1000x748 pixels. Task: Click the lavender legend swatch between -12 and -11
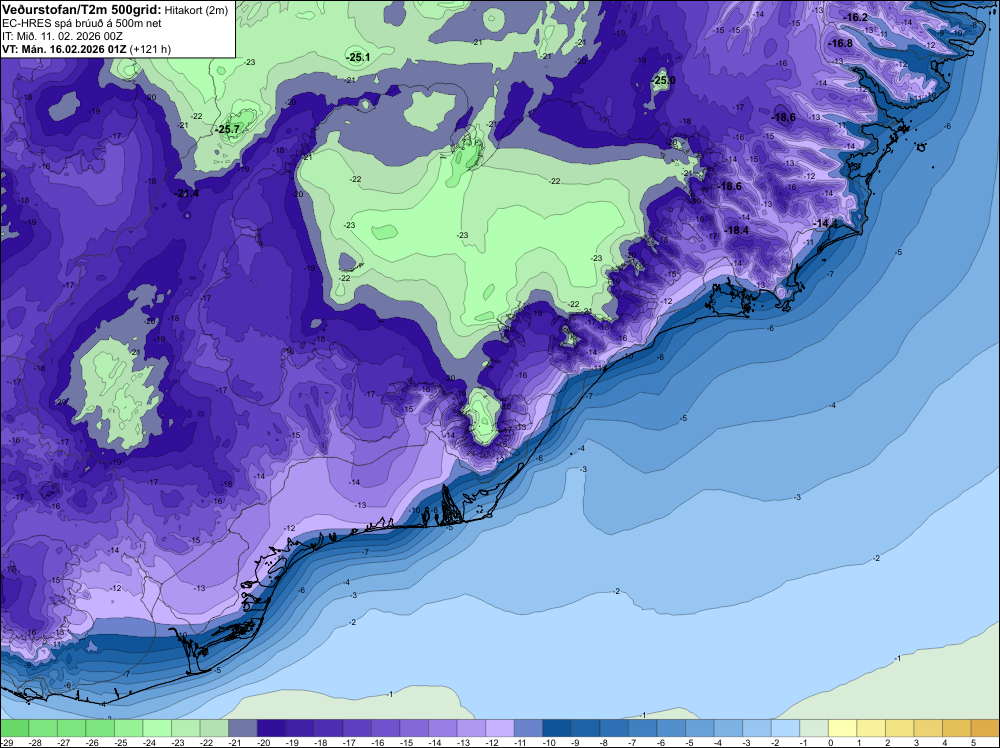coord(500,728)
